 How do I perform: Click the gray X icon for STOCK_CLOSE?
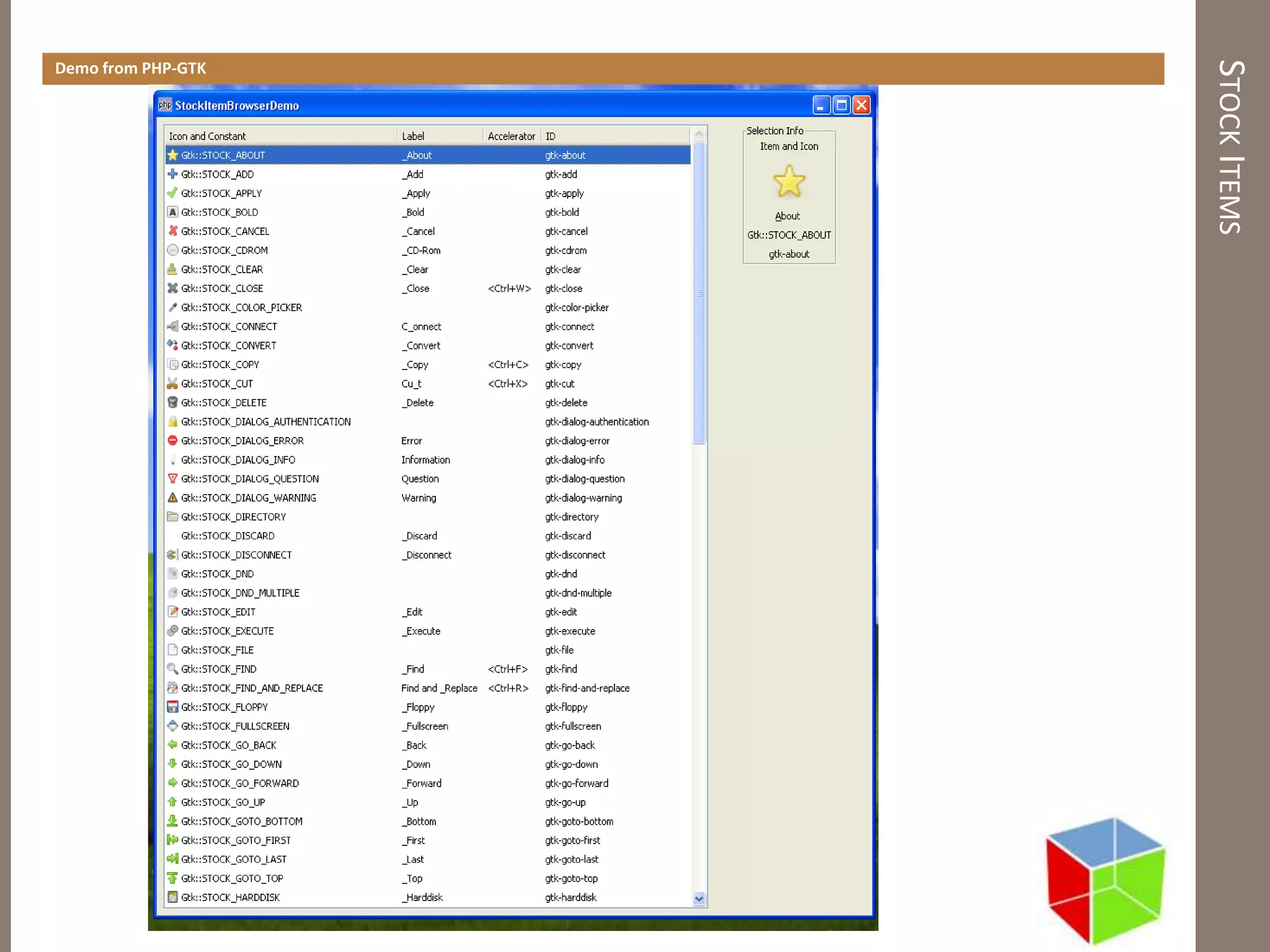tap(172, 288)
